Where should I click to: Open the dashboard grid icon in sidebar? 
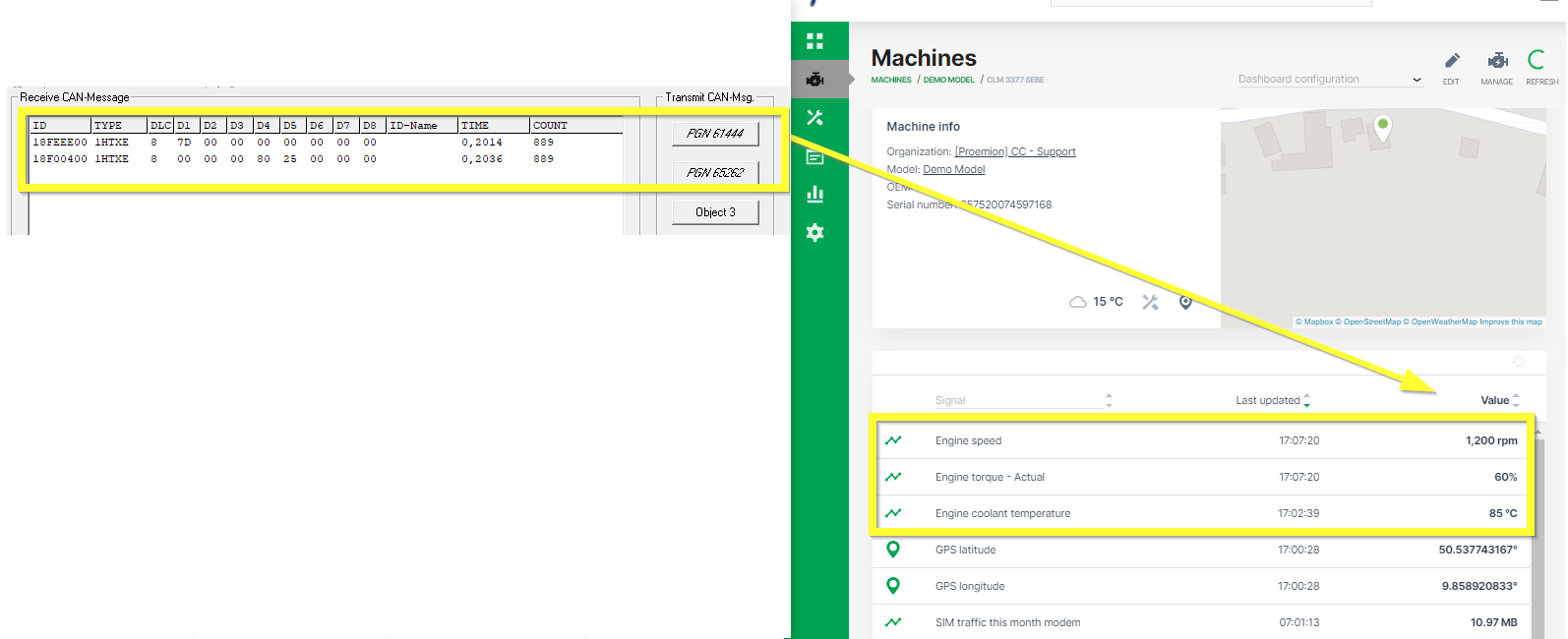pyautogui.click(x=814, y=41)
